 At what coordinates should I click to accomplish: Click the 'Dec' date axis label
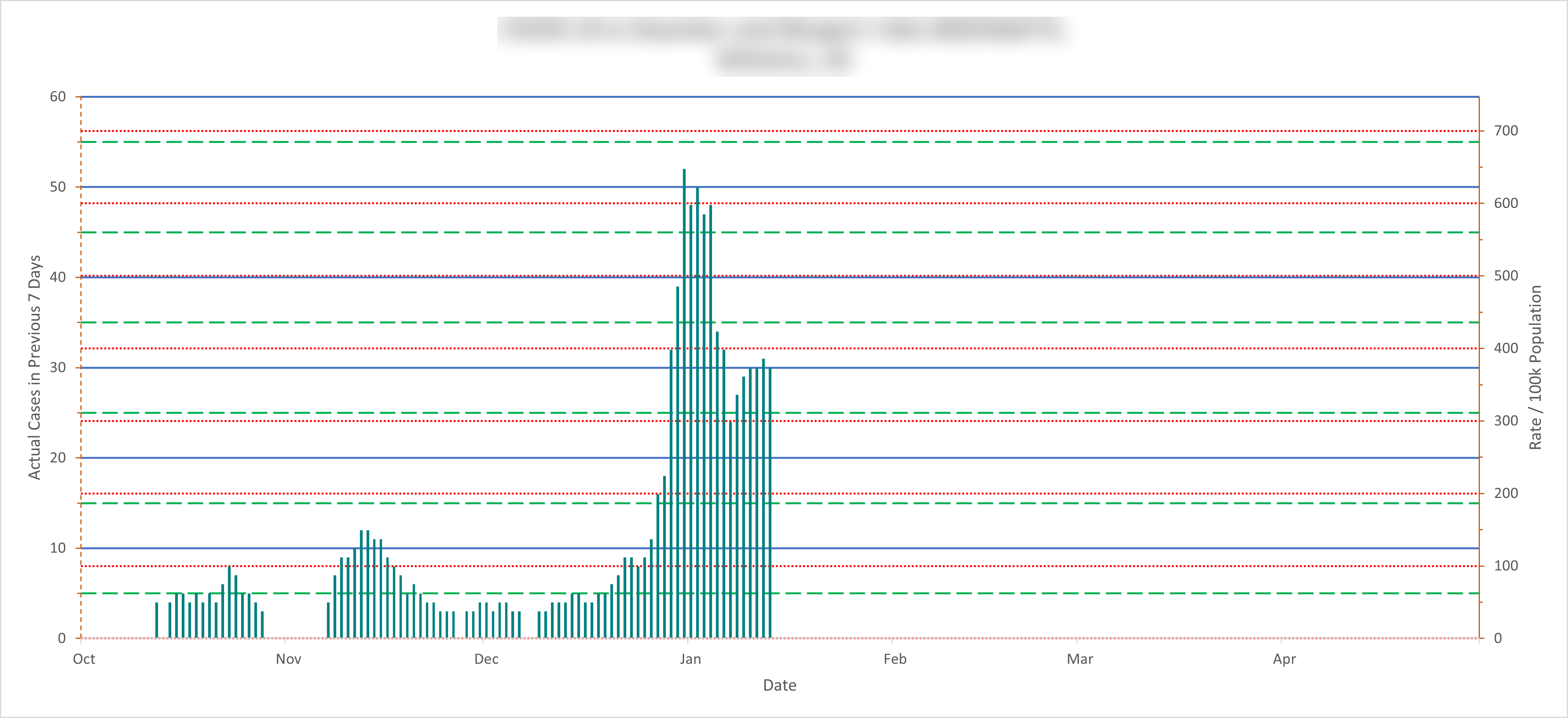click(x=486, y=659)
